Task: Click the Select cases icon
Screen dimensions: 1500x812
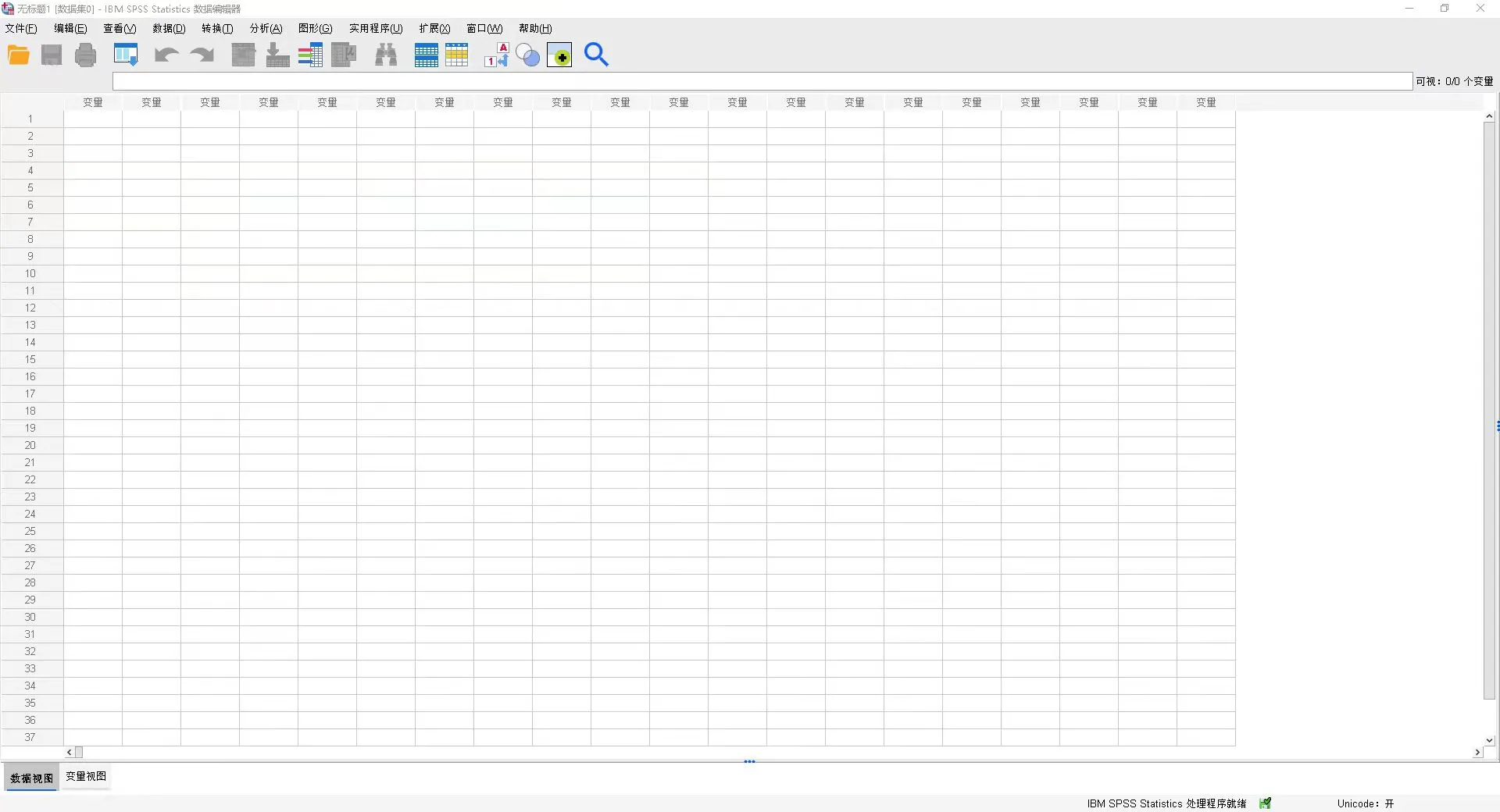Action: pyautogui.click(x=457, y=55)
